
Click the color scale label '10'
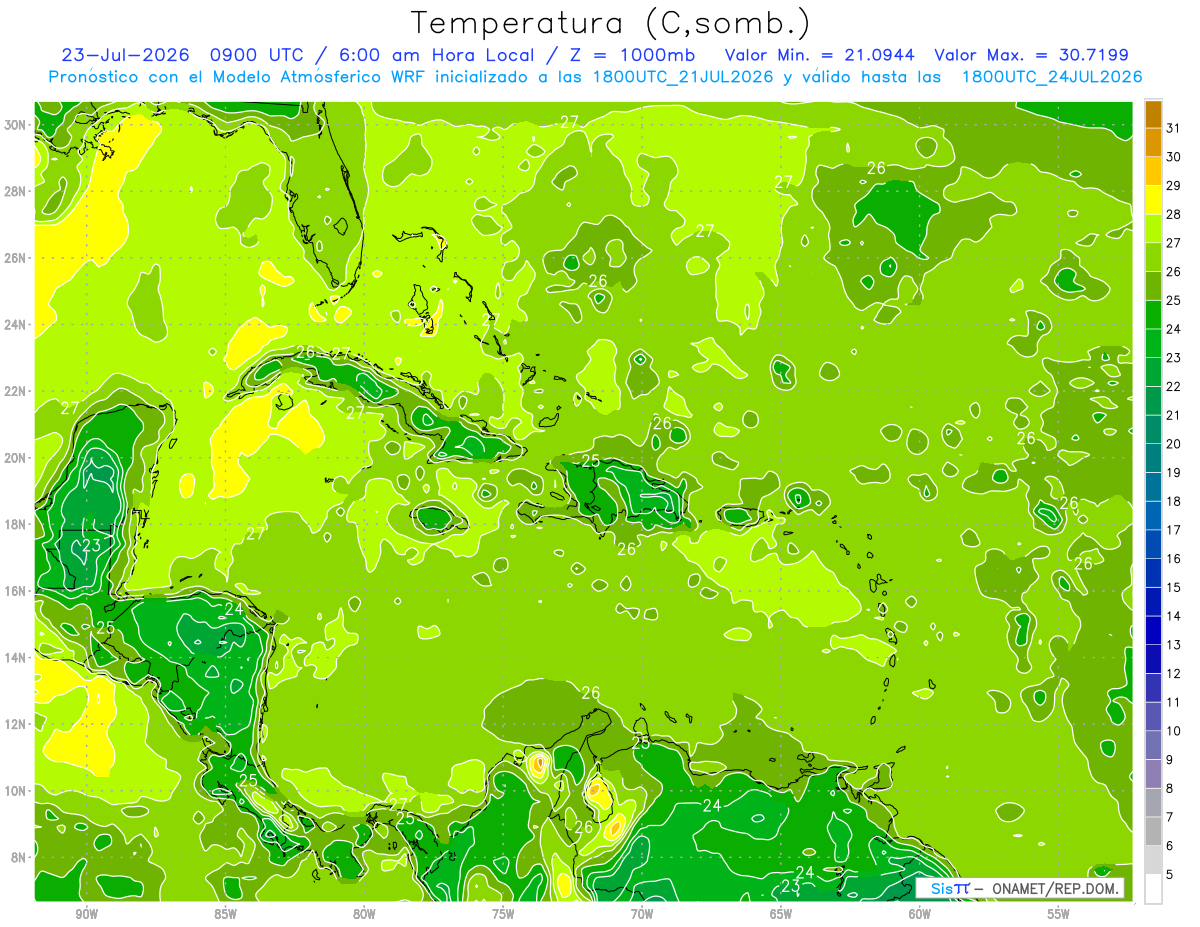coord(1174,731)
